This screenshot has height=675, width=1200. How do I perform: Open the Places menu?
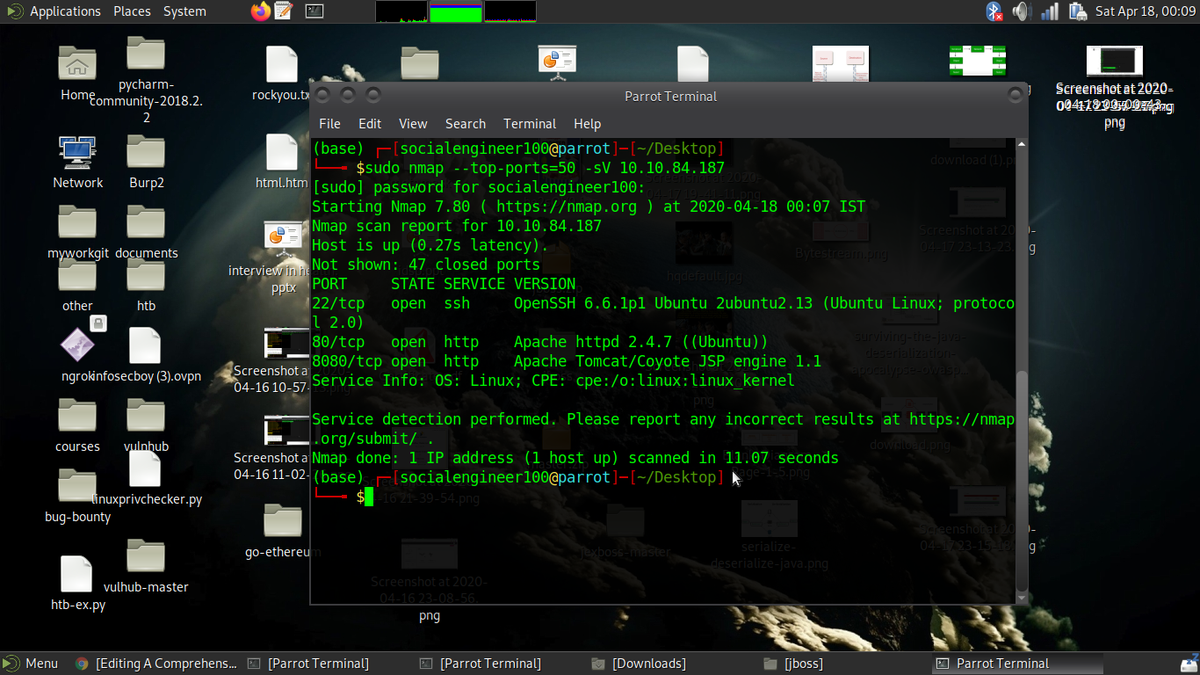(x=132, y=11)
